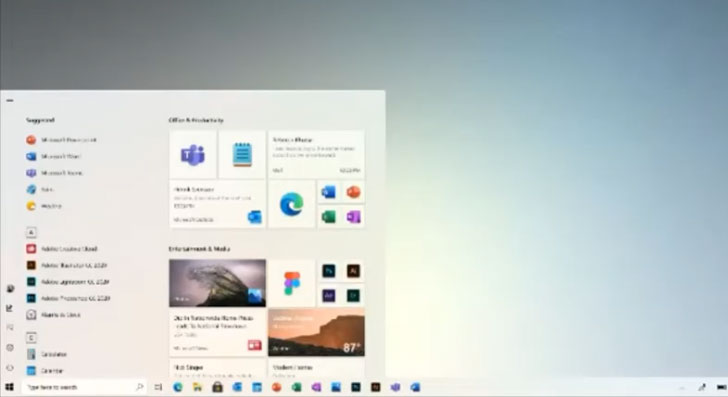
Task: Open Alarms & Clock from app list
Action: click(53, 315)
